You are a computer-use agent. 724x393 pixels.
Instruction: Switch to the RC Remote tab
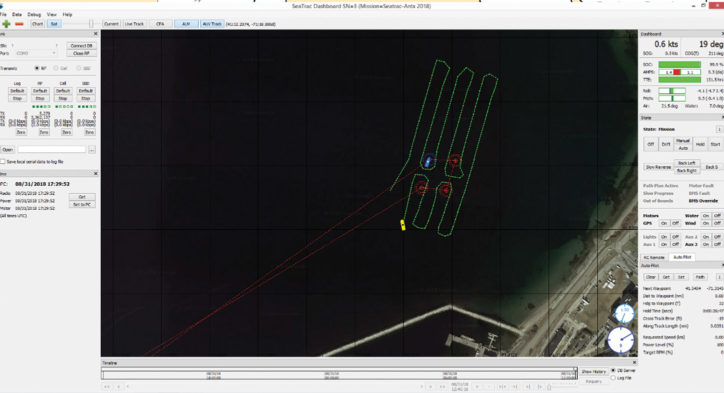(654, 257)
